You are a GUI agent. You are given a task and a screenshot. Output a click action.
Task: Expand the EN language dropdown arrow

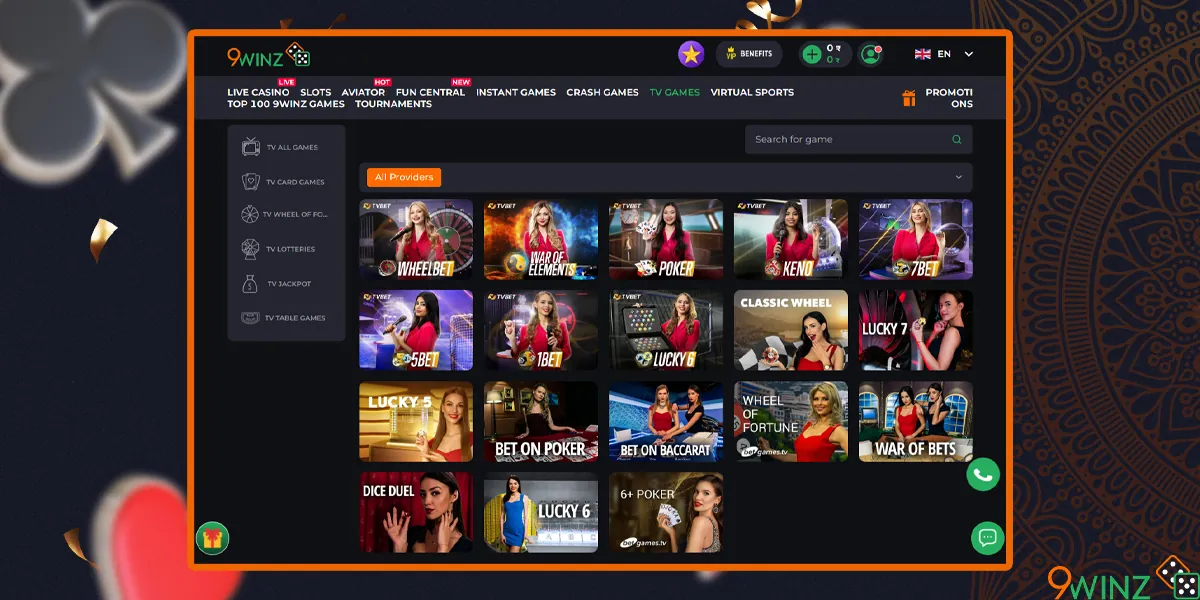click(968, 54)
